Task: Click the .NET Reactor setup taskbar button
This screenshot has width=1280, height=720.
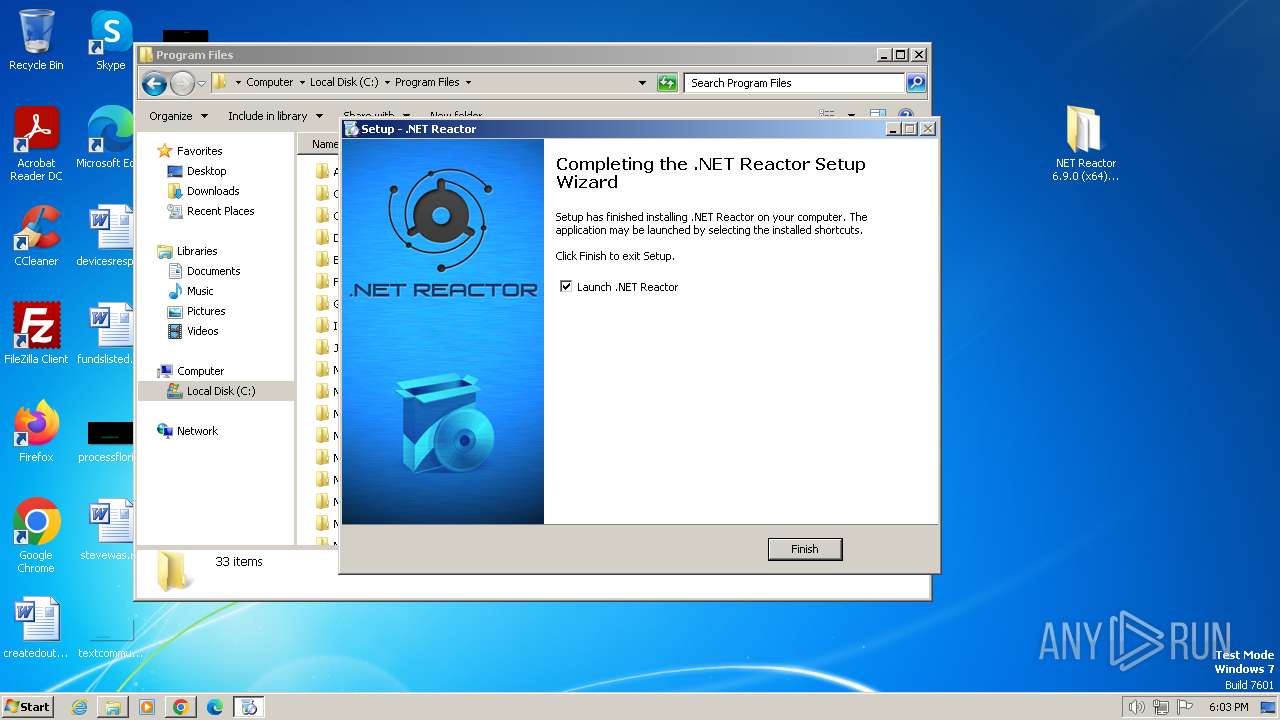Action: (249, 707)
